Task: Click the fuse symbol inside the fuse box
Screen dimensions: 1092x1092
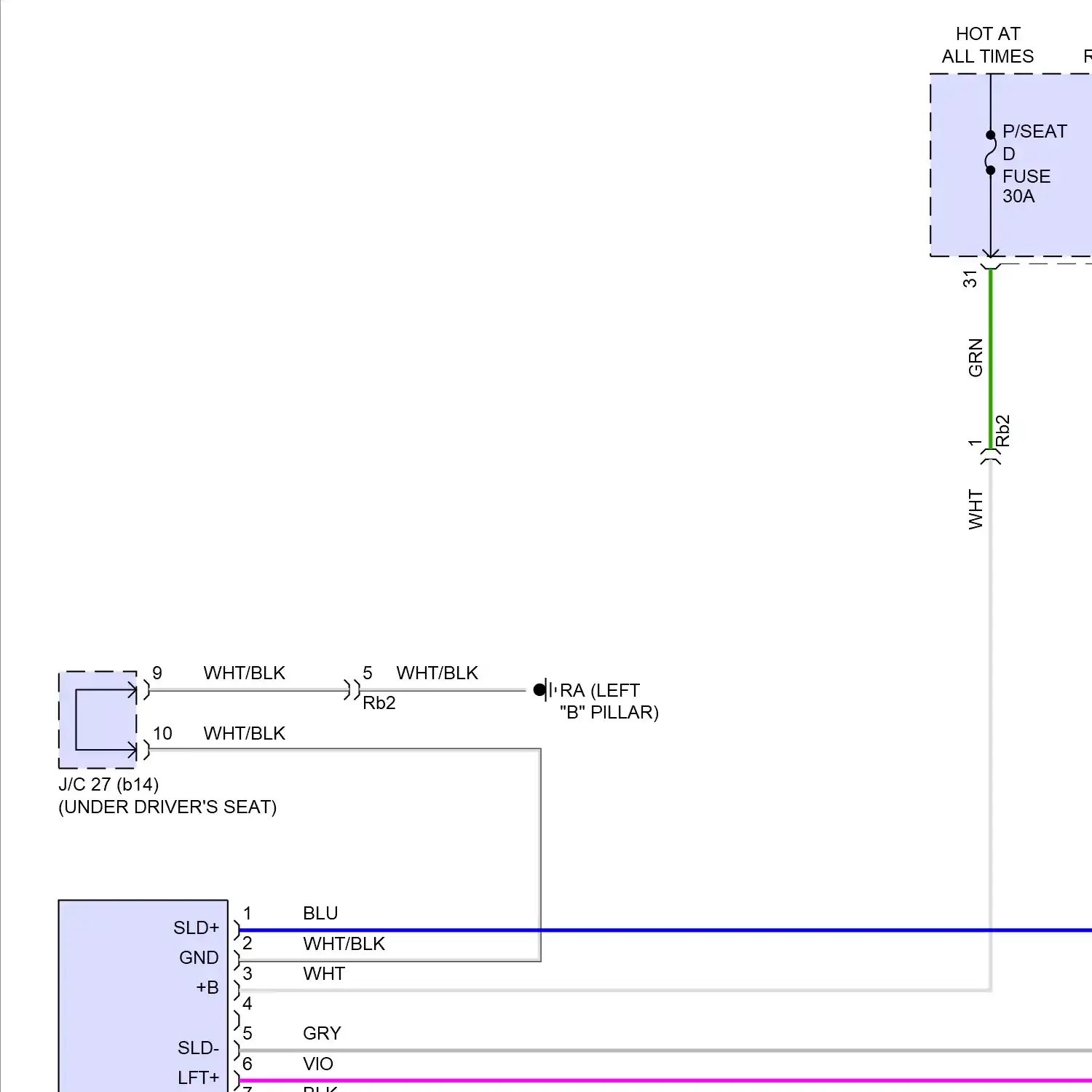Action: [x=990, y=153]
